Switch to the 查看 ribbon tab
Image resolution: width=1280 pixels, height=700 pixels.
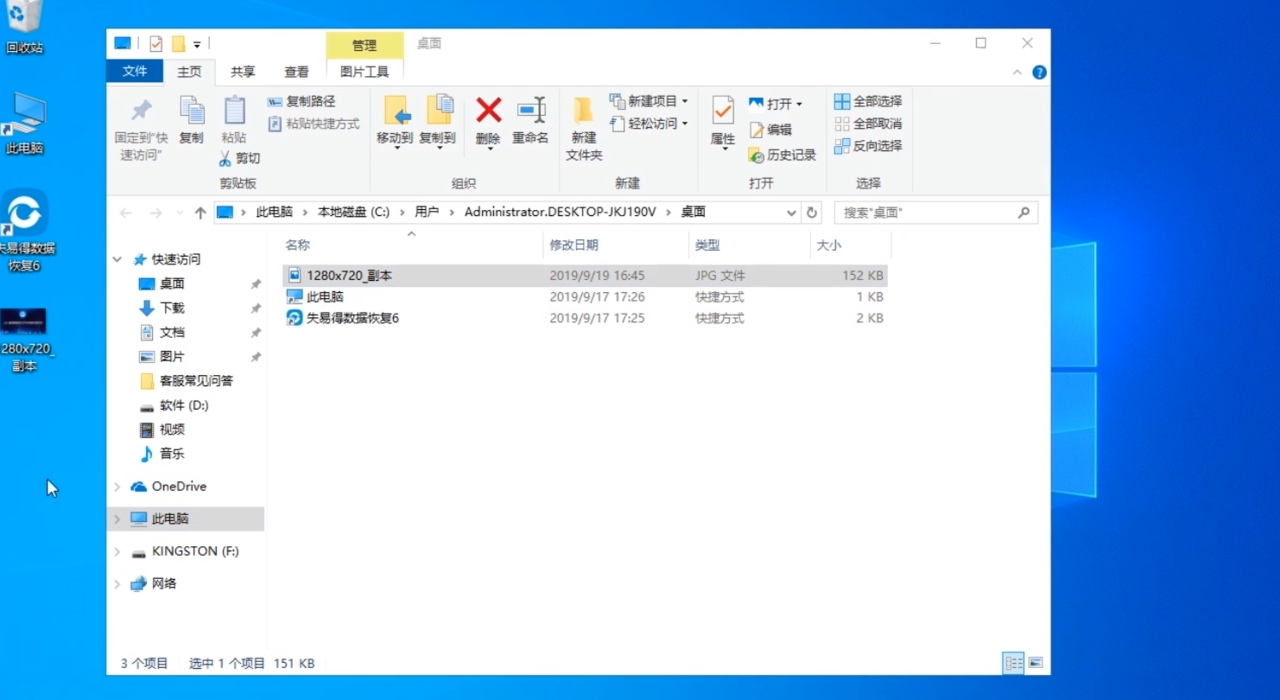[296, 71]
